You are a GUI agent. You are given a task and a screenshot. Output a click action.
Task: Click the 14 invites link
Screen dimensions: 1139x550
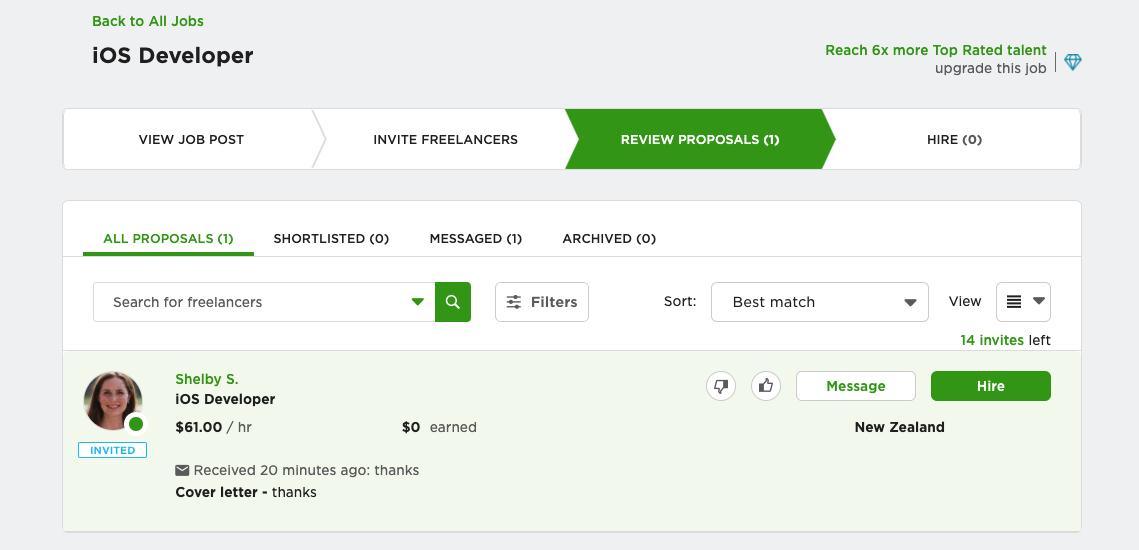[x=992, y=340]
